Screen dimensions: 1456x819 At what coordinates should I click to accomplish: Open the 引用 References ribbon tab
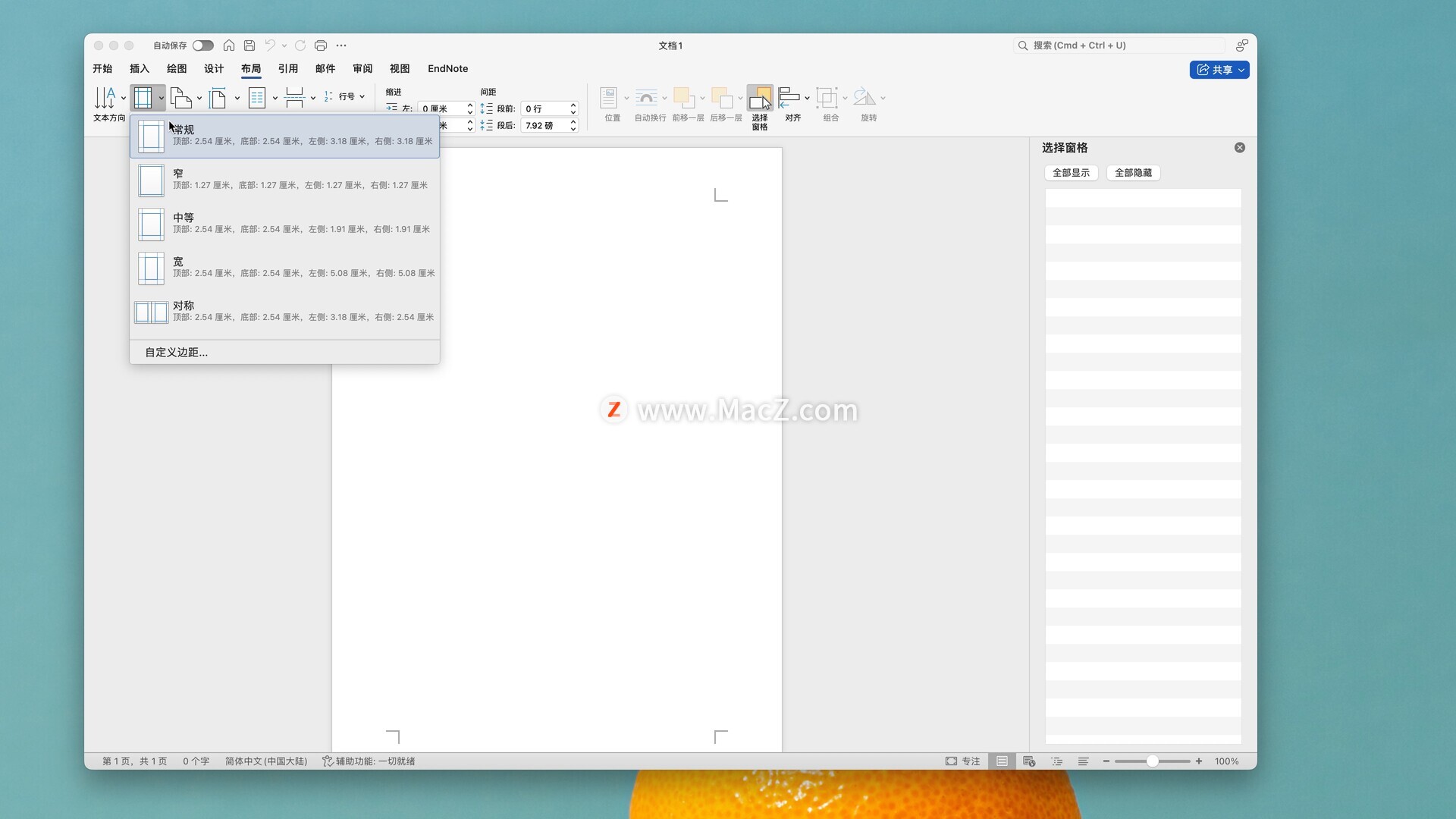[288, 68]
